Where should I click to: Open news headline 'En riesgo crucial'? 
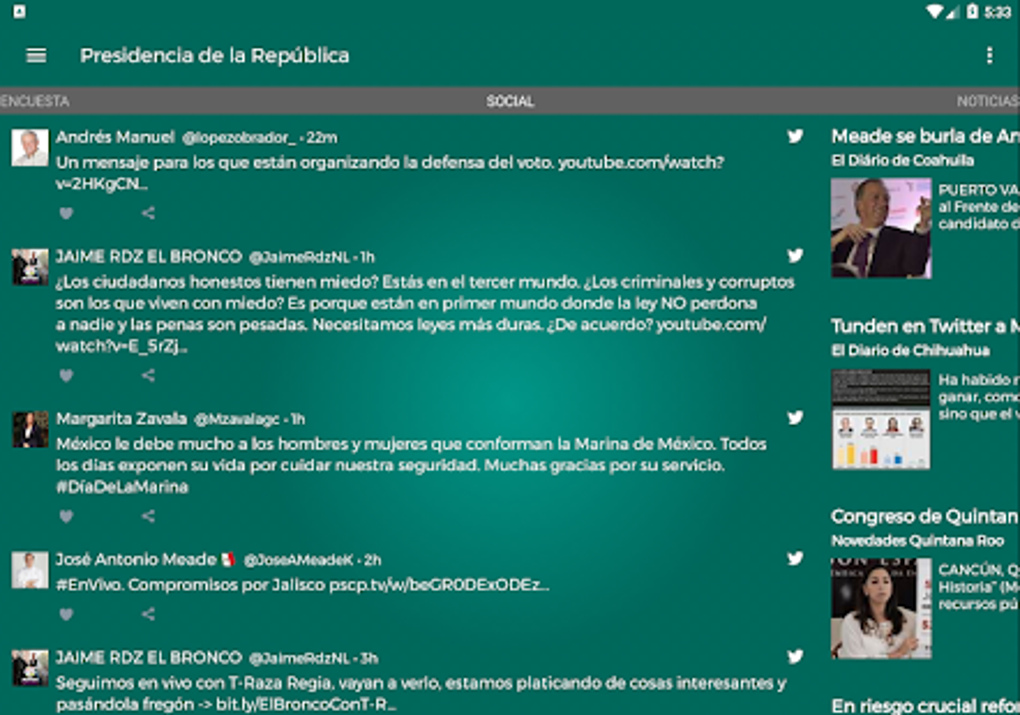tap(925, 706)
